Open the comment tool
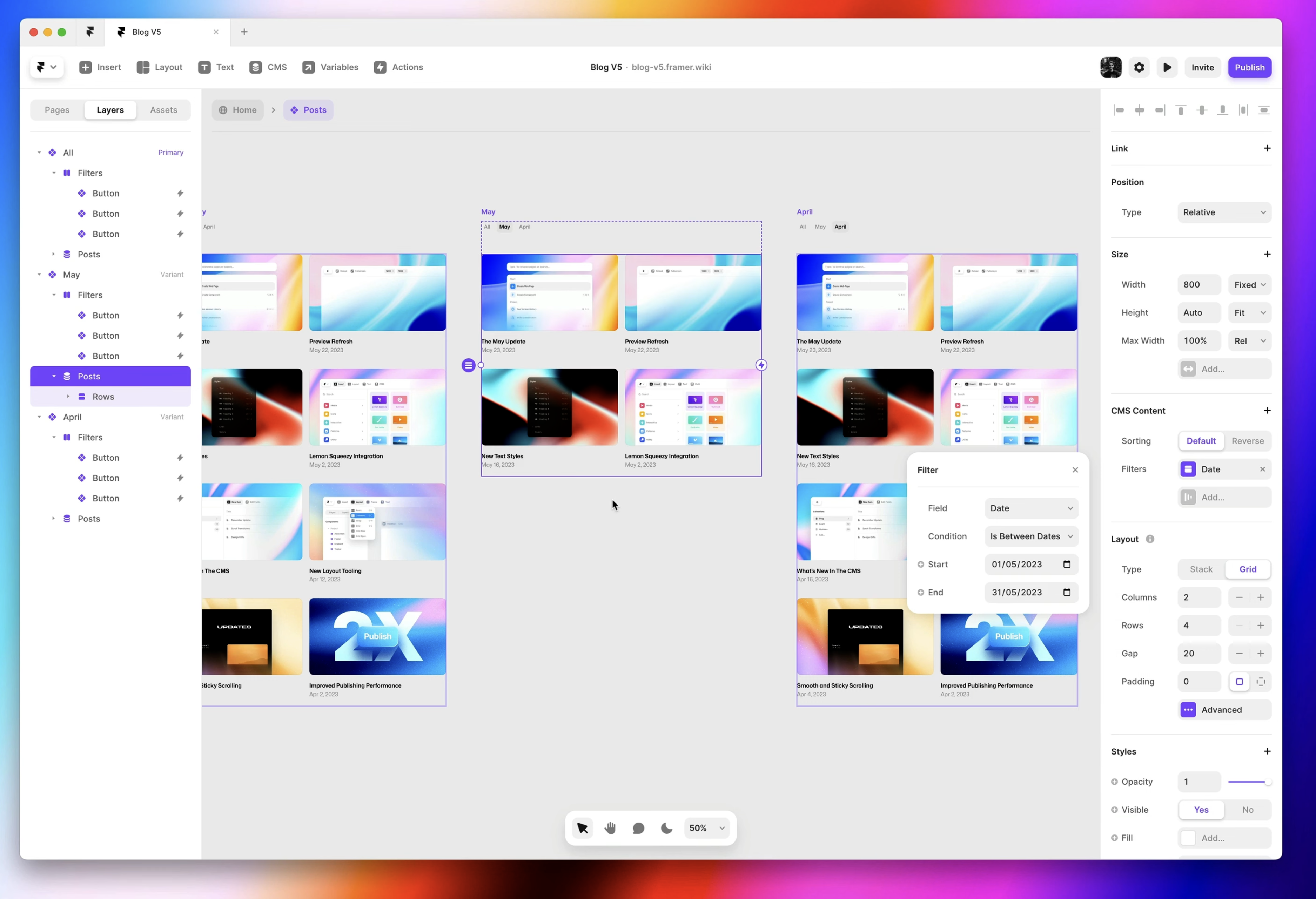 click(x=638, y=828)
